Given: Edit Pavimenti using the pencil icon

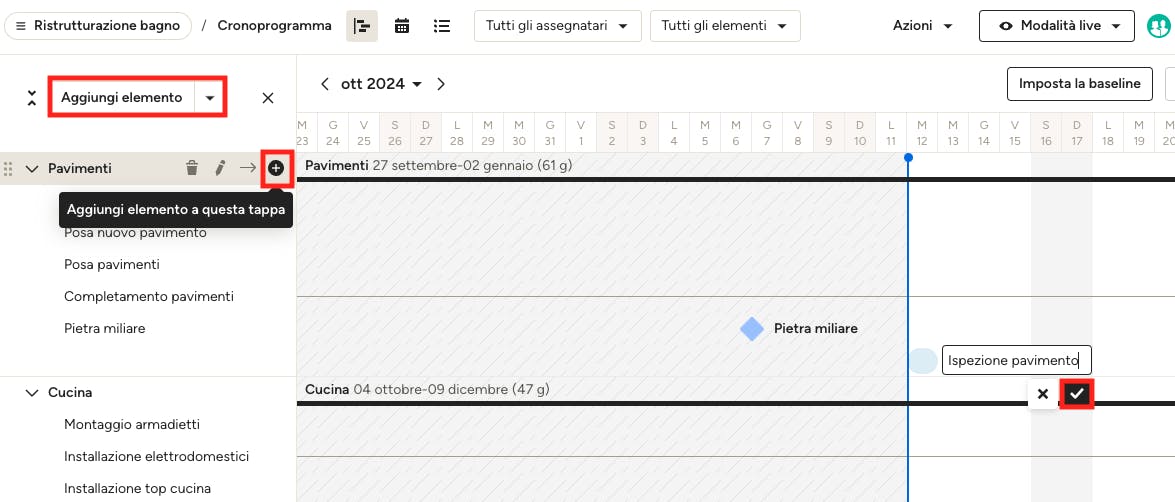Looking at the screenshot, I should pyautogui.click(x=220, y=168).
